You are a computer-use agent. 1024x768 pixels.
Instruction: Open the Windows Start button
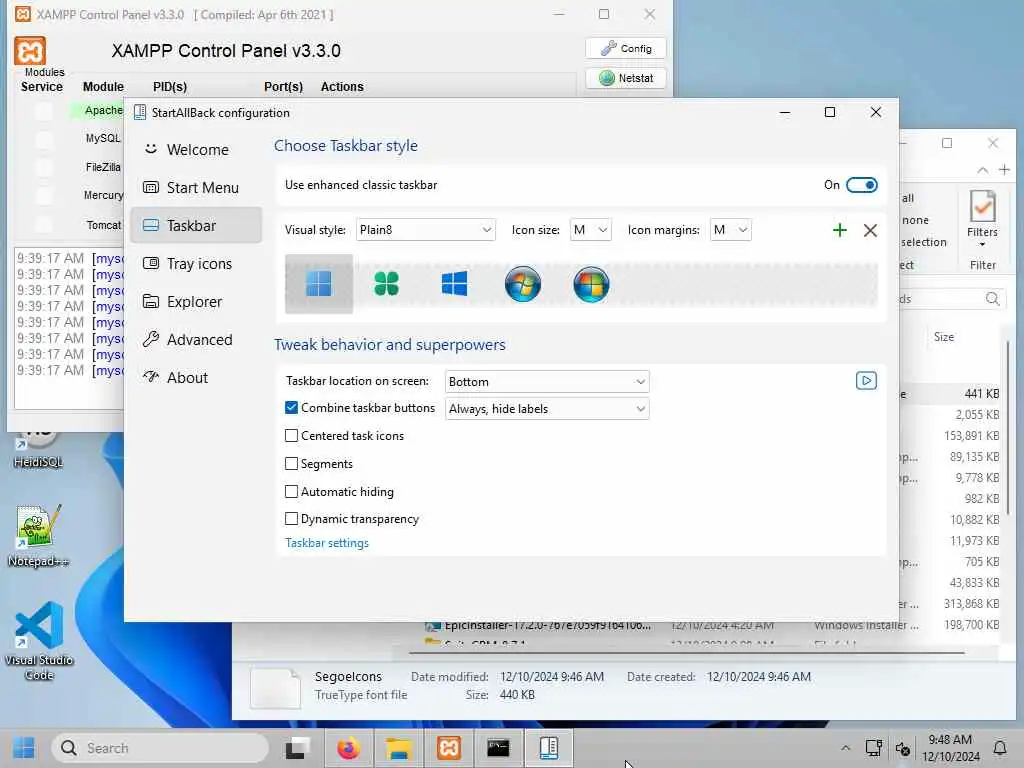point(24,748)
